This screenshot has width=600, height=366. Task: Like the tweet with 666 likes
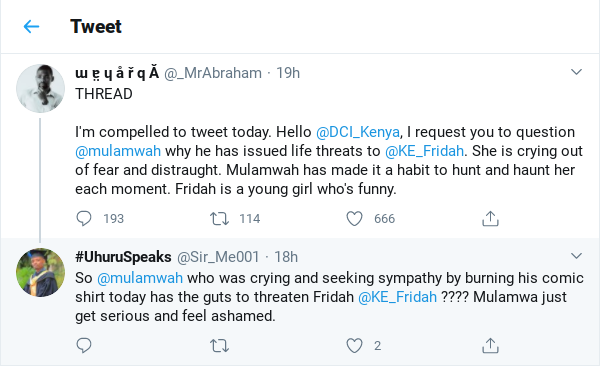[354, 219]
